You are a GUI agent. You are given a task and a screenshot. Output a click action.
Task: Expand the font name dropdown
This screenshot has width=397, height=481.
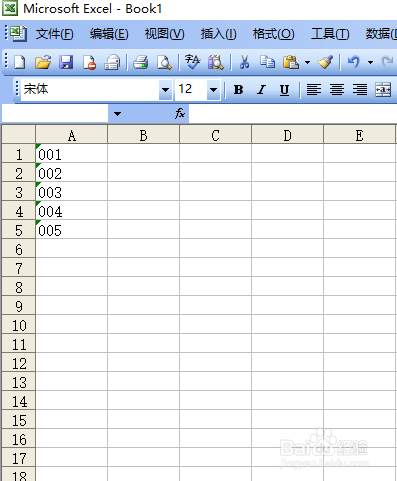point(165,90)
